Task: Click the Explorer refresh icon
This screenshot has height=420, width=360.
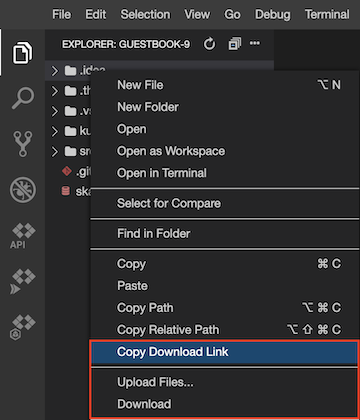Action: pyautogui.click(x=209, y=44)
